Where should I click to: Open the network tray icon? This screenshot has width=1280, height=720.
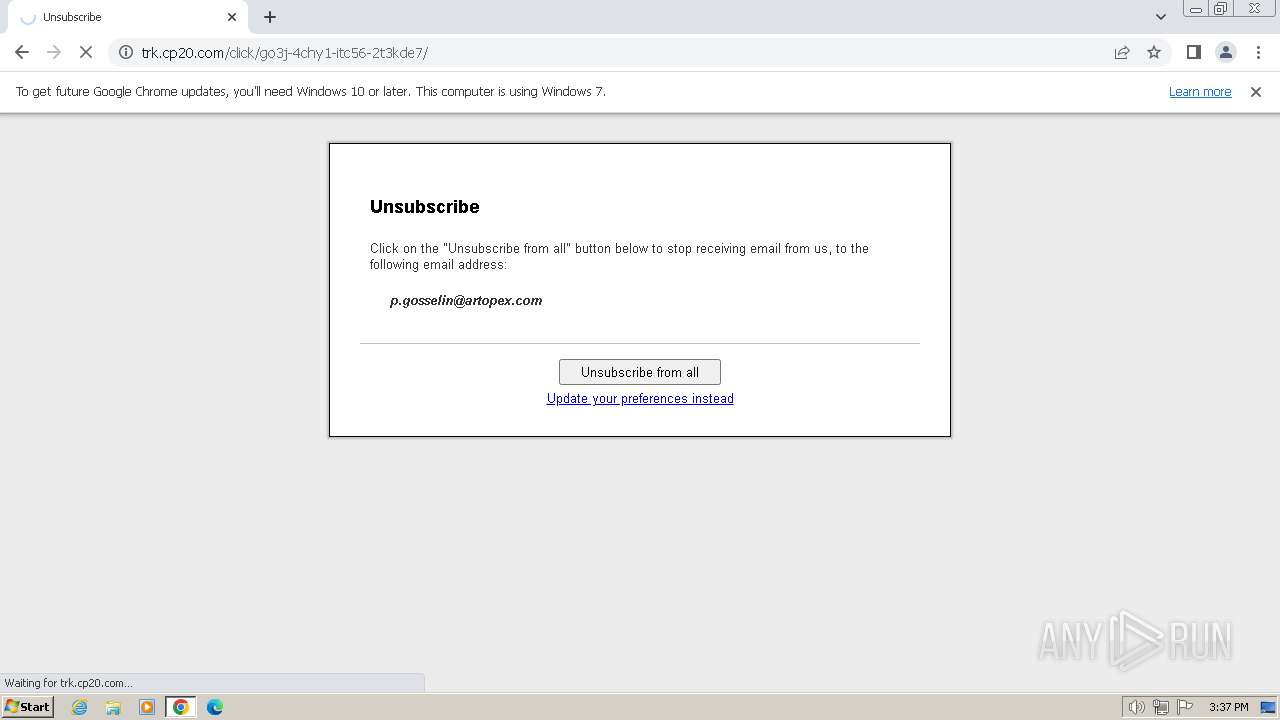(x=1161, y=707)
